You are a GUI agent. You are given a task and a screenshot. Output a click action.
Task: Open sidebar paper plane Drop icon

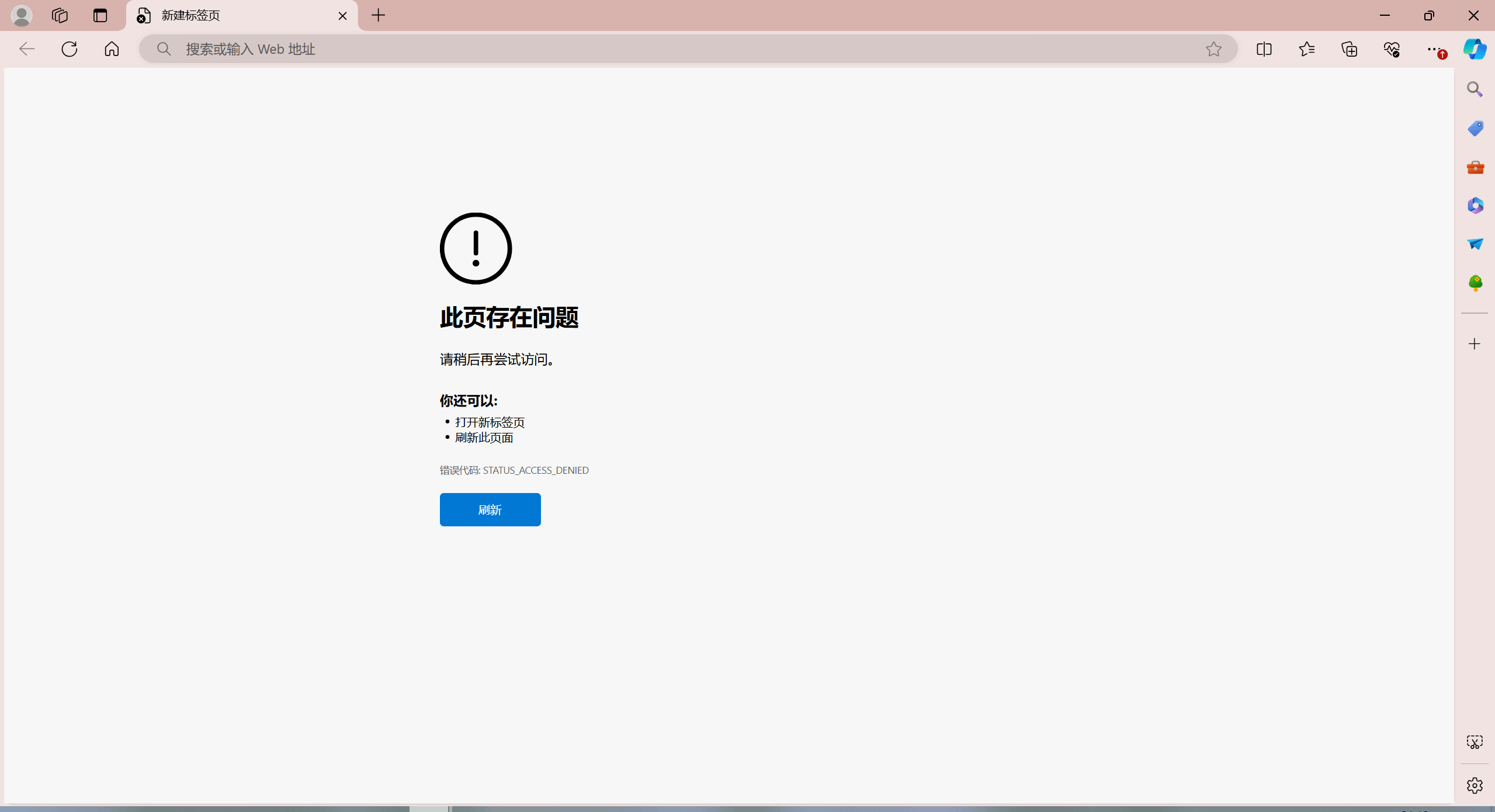point(1475,244)
